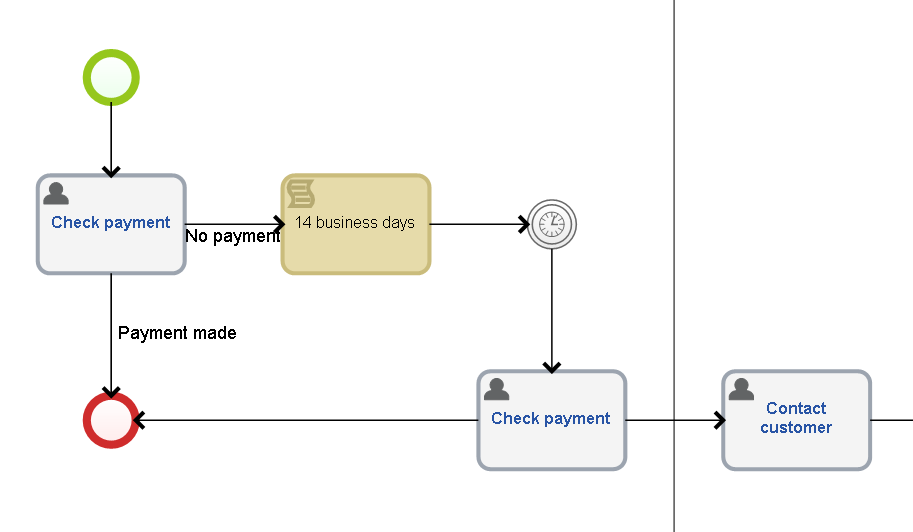Screen dimensions: 913x532
Task: Select upper Check payment task text
Action: click(x=111, y=223)
